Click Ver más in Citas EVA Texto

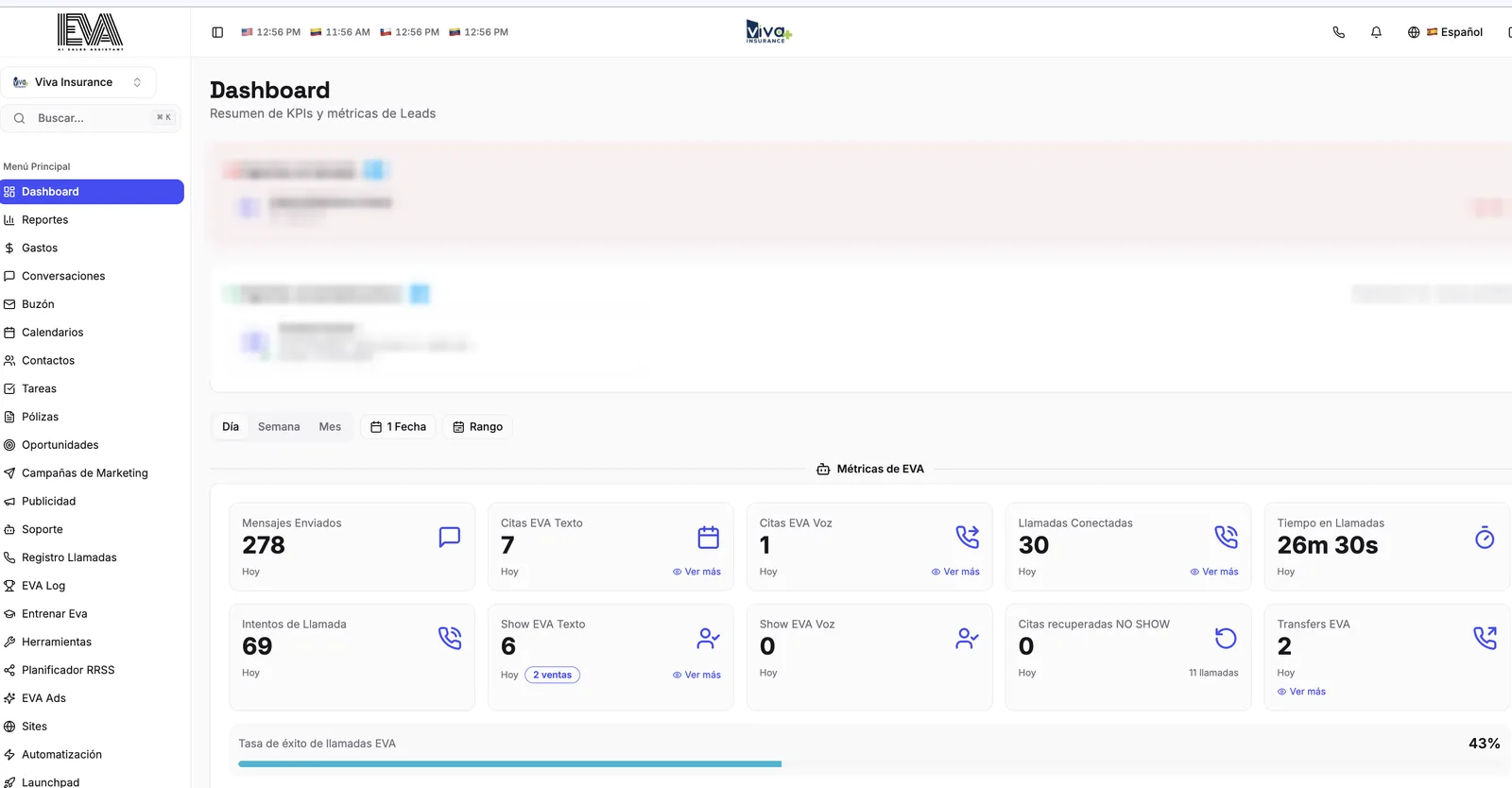tap(696, 572)
